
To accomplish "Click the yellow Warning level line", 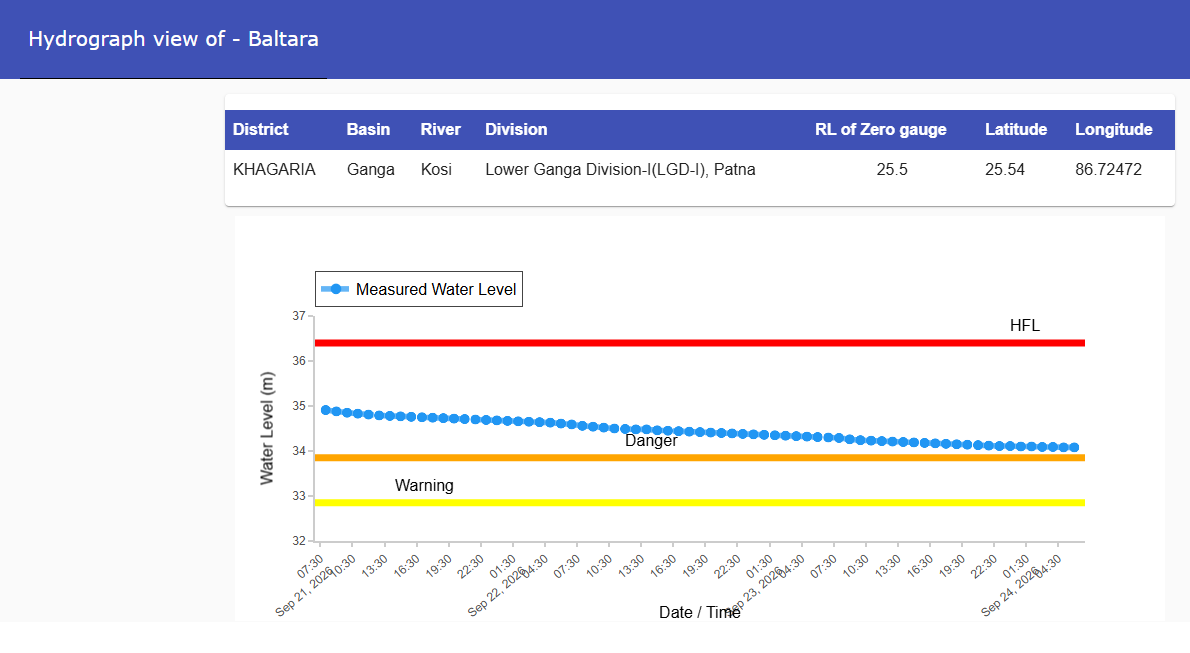I will point(699,503).
